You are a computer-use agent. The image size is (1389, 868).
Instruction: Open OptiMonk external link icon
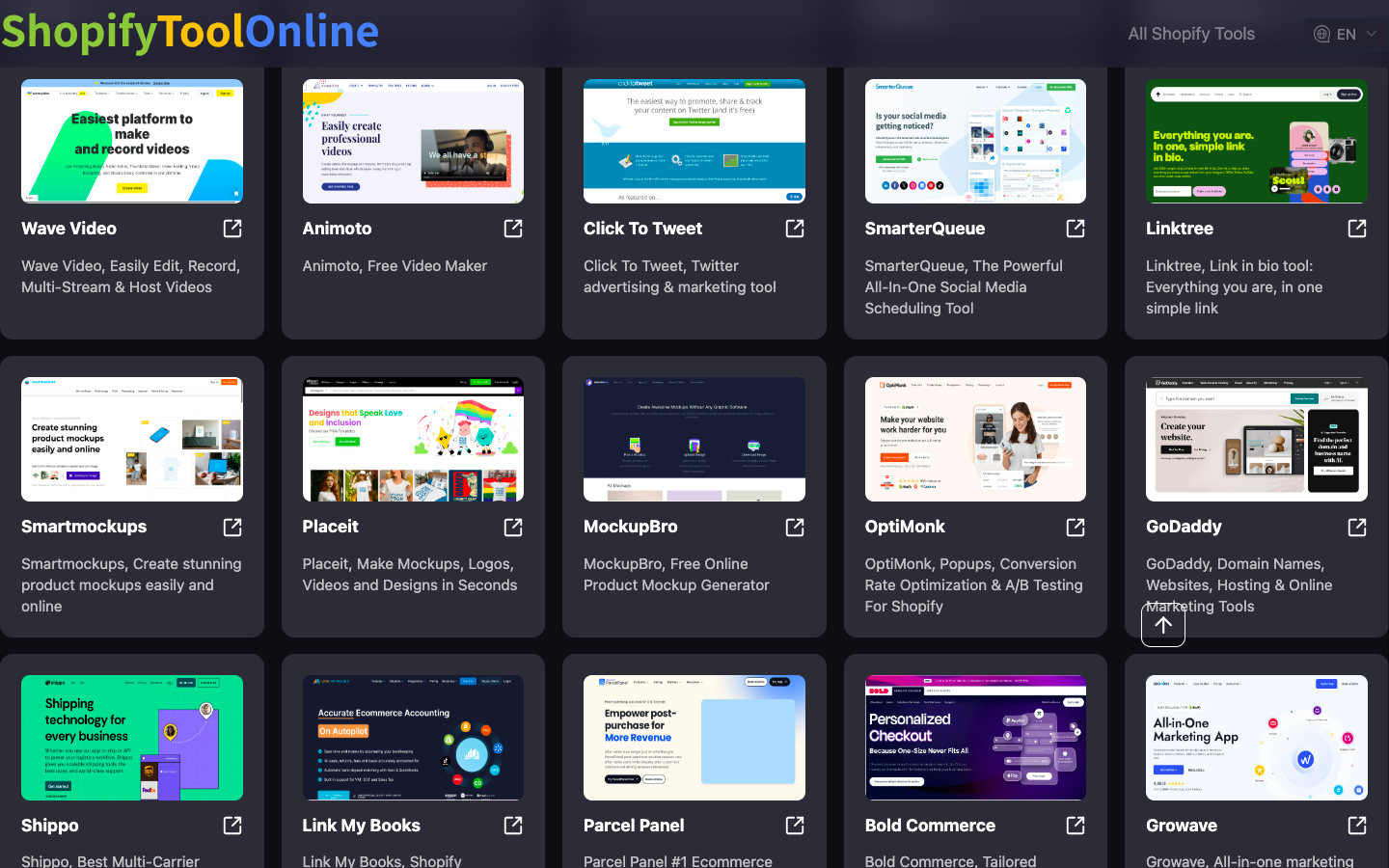click(x=1076, y=528)
